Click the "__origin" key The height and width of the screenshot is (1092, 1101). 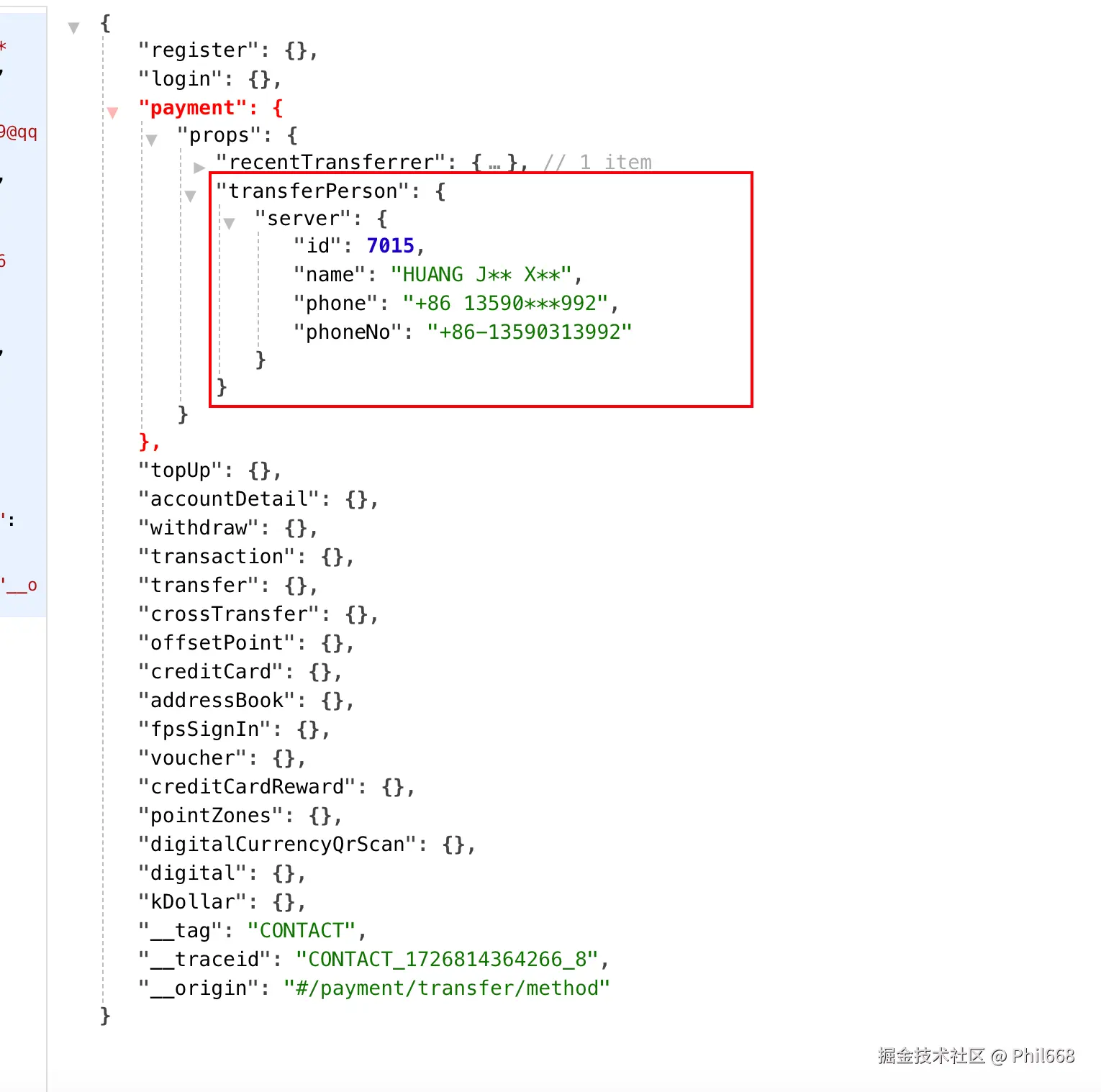[199, 988]
